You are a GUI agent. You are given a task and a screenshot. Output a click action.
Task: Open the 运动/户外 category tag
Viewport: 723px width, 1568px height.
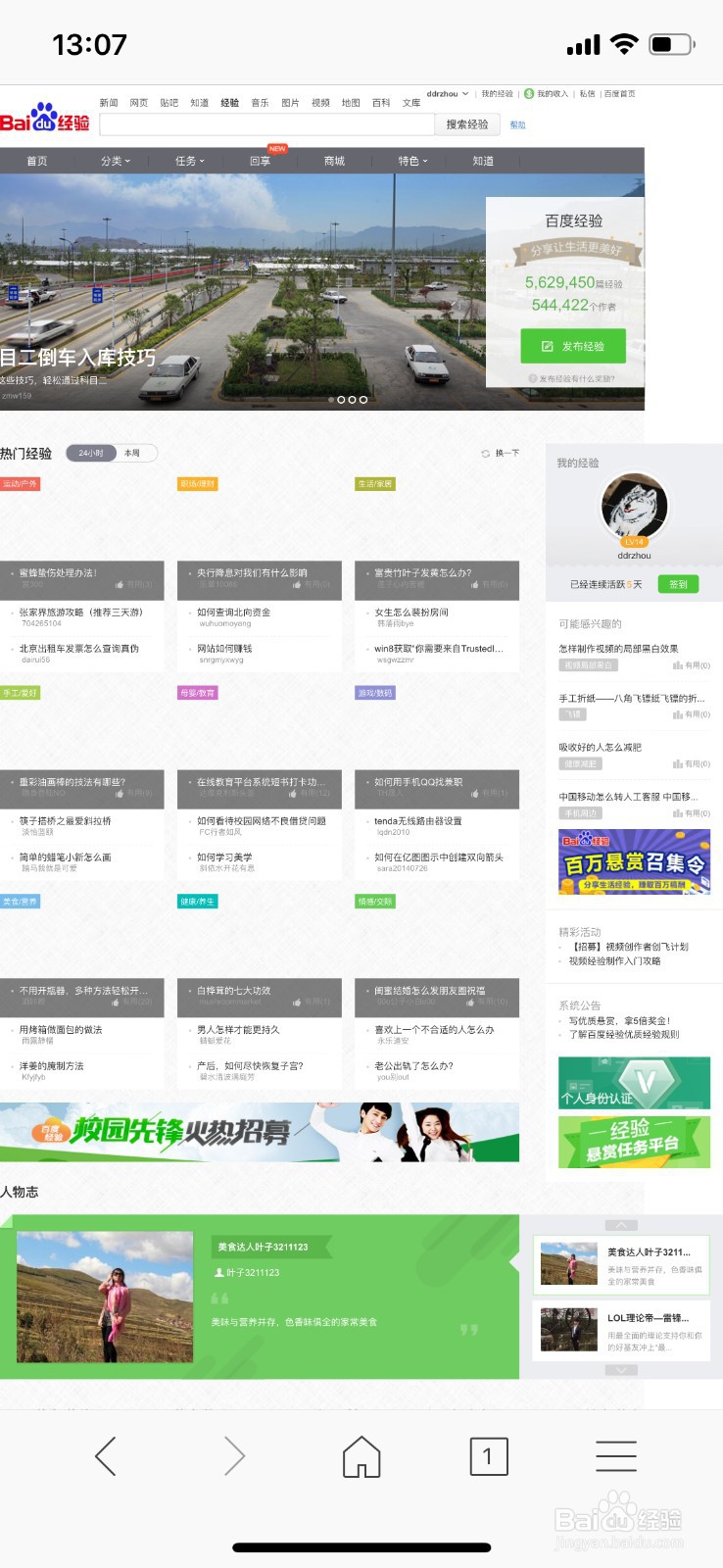[20, 484]
